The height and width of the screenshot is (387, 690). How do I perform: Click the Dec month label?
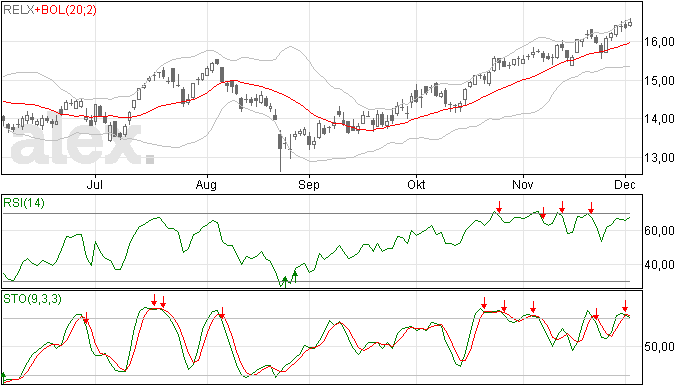click(x=625, y=184)
